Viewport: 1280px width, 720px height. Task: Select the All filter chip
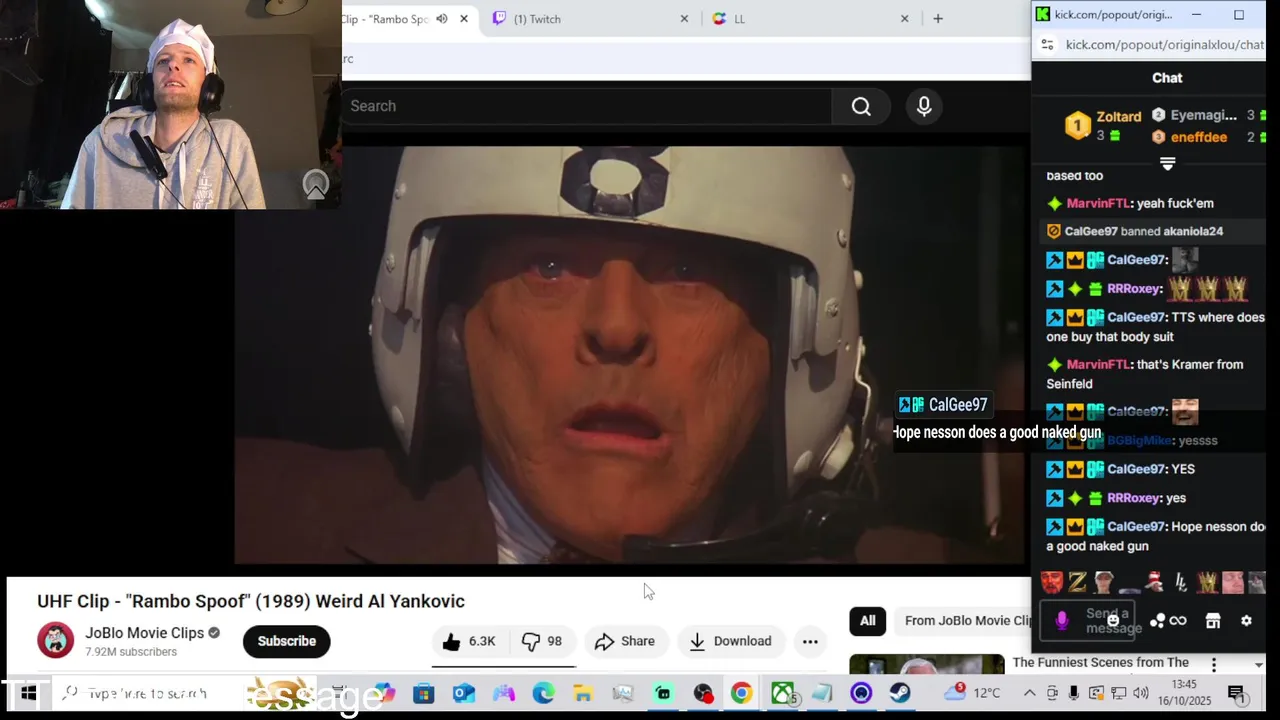click(867, 620)
